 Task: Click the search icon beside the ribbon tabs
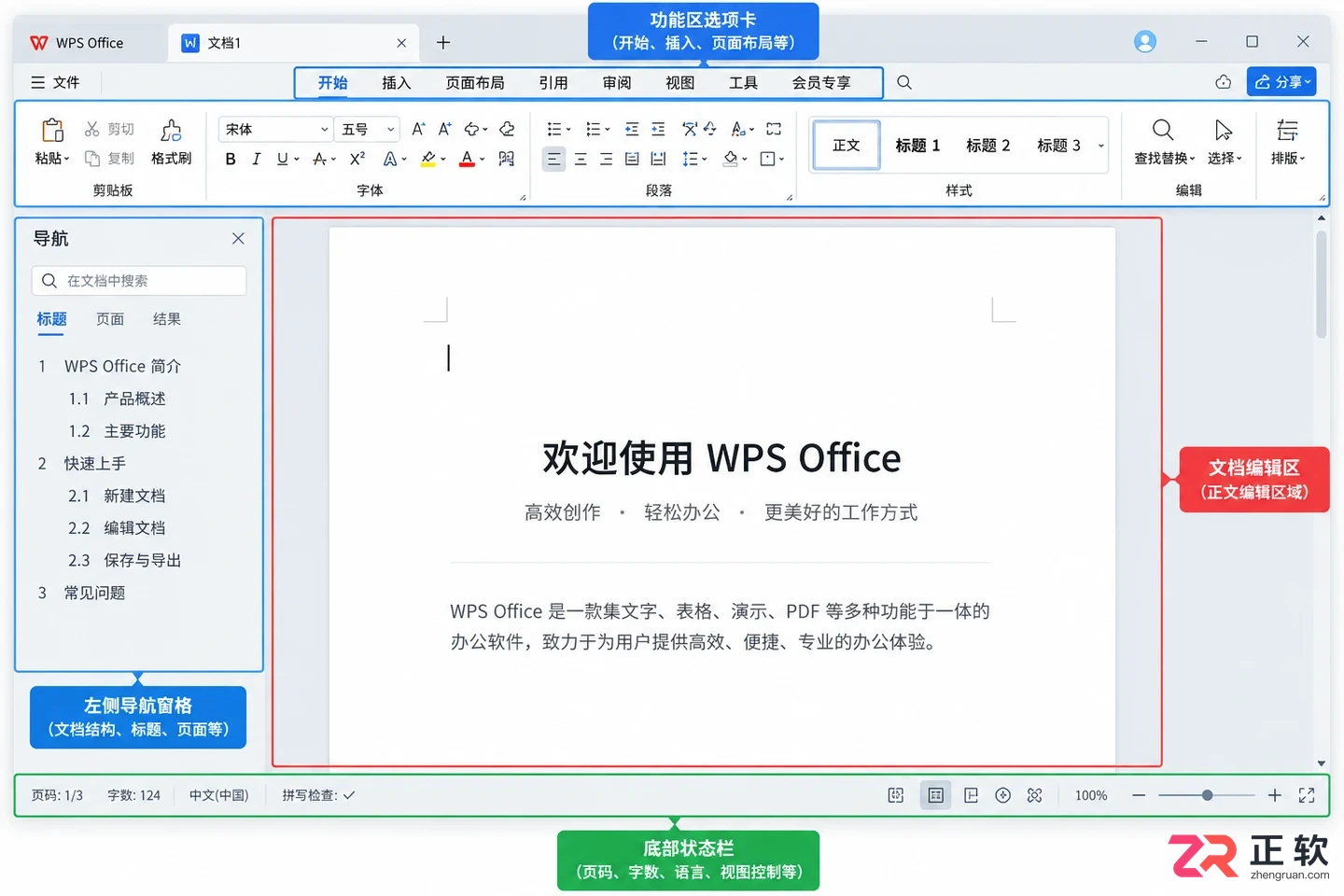pos(904,82)
